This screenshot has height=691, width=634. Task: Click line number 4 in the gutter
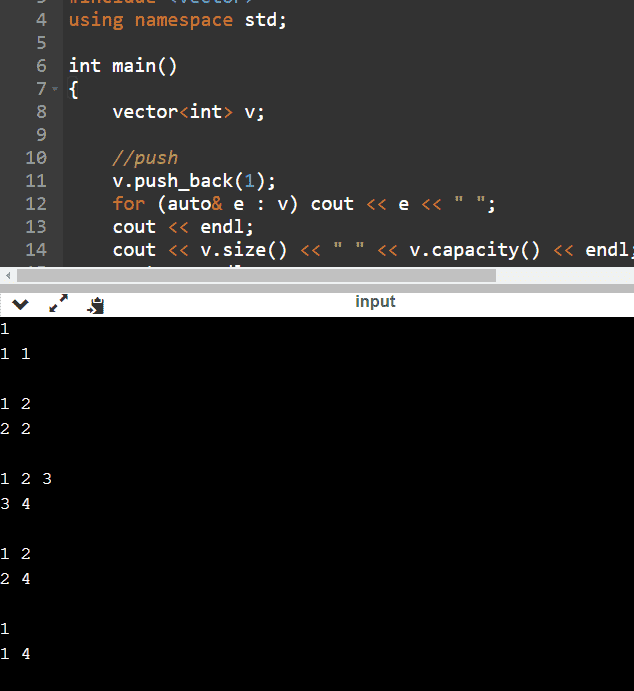tap(41, 20)
